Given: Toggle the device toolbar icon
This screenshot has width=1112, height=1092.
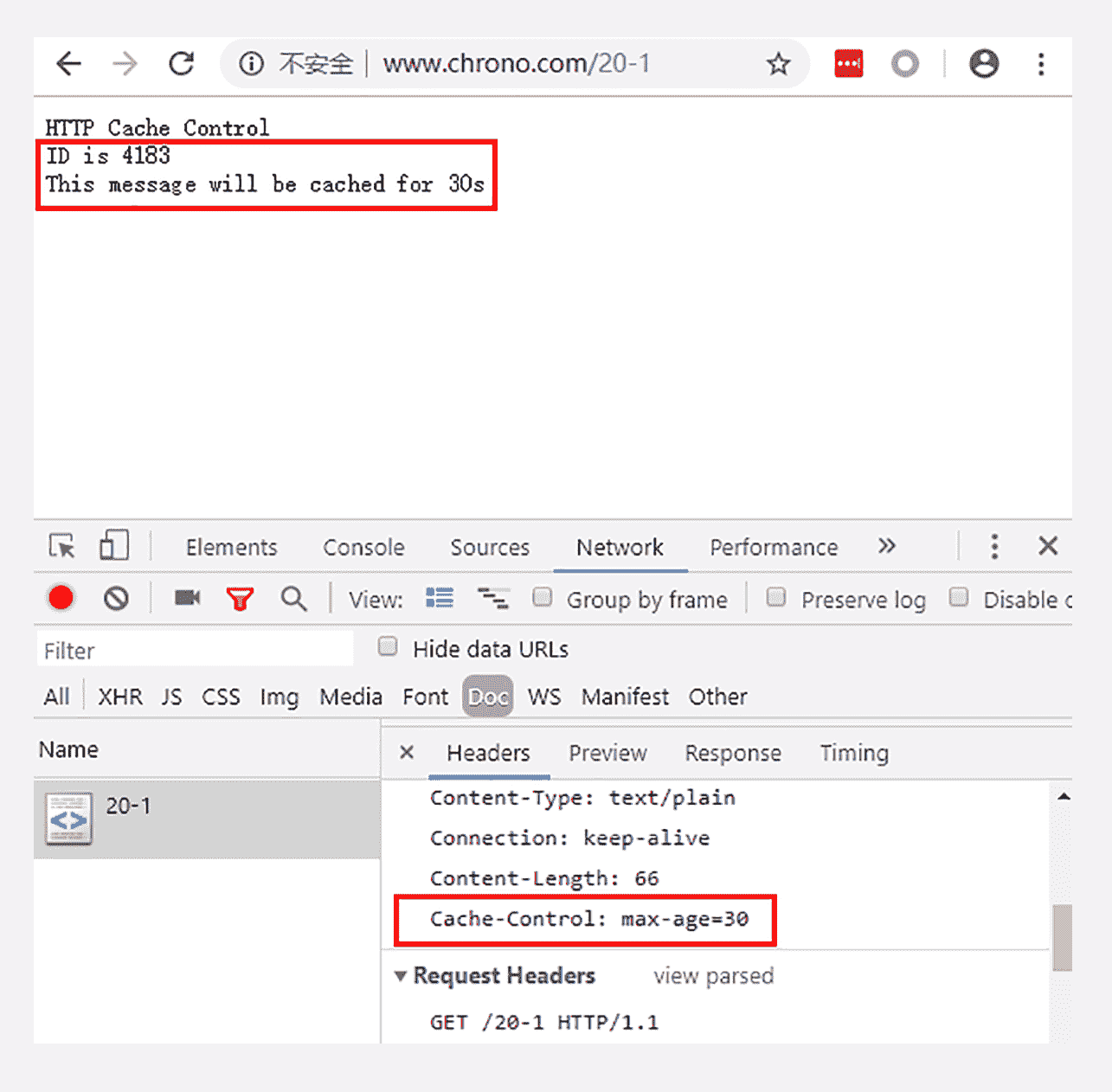Looking at the screenshot, I should coord(114,546).
